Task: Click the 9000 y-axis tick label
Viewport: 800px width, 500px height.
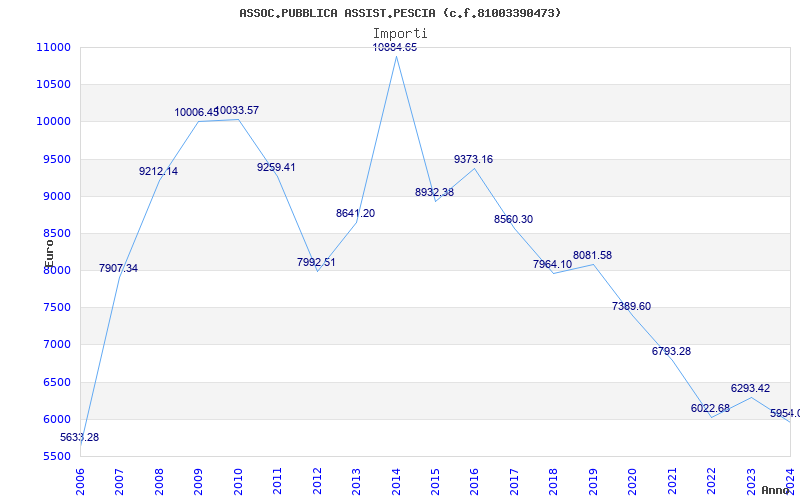Action: coord(57,196)
